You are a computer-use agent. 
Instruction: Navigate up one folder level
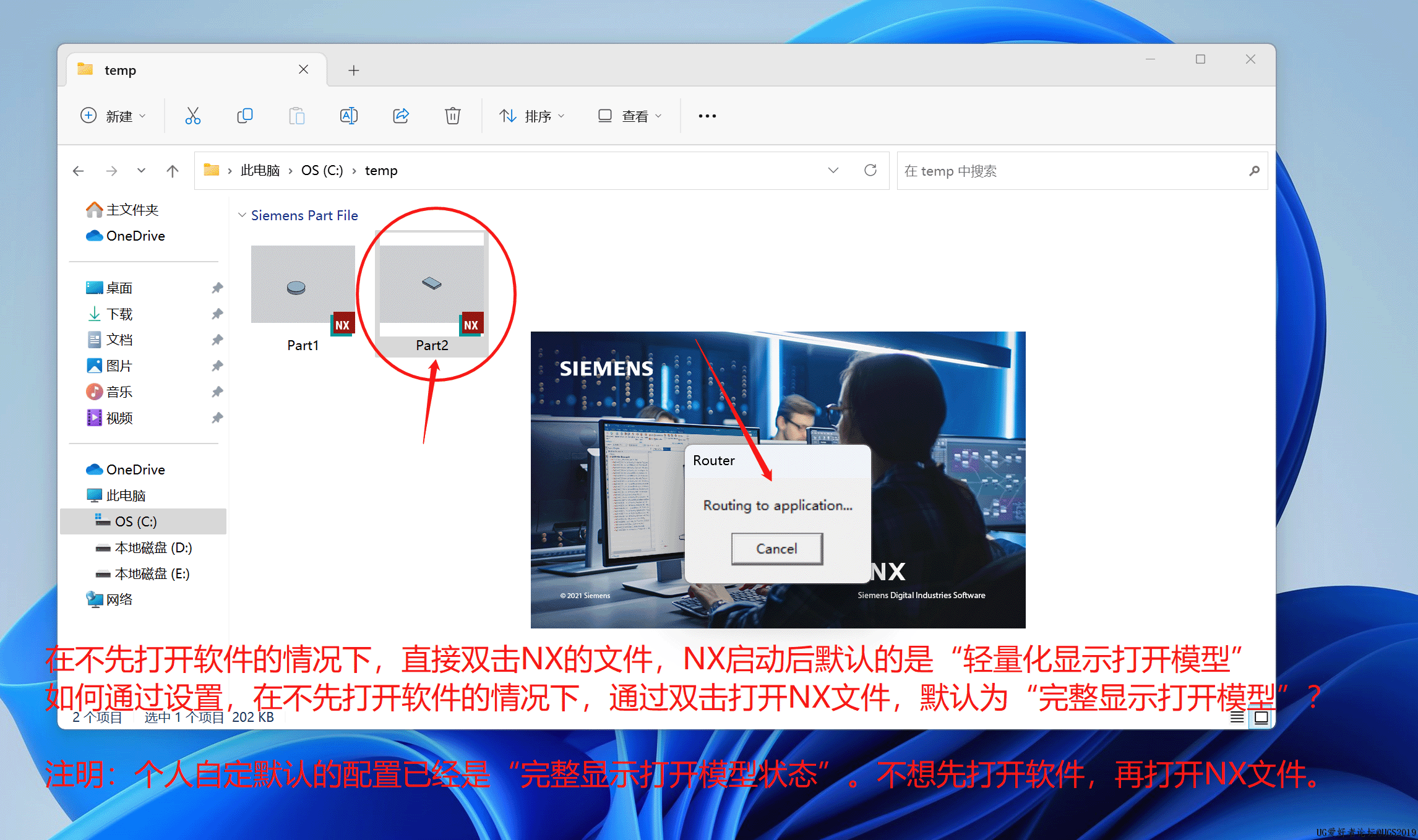click(173, 171)
